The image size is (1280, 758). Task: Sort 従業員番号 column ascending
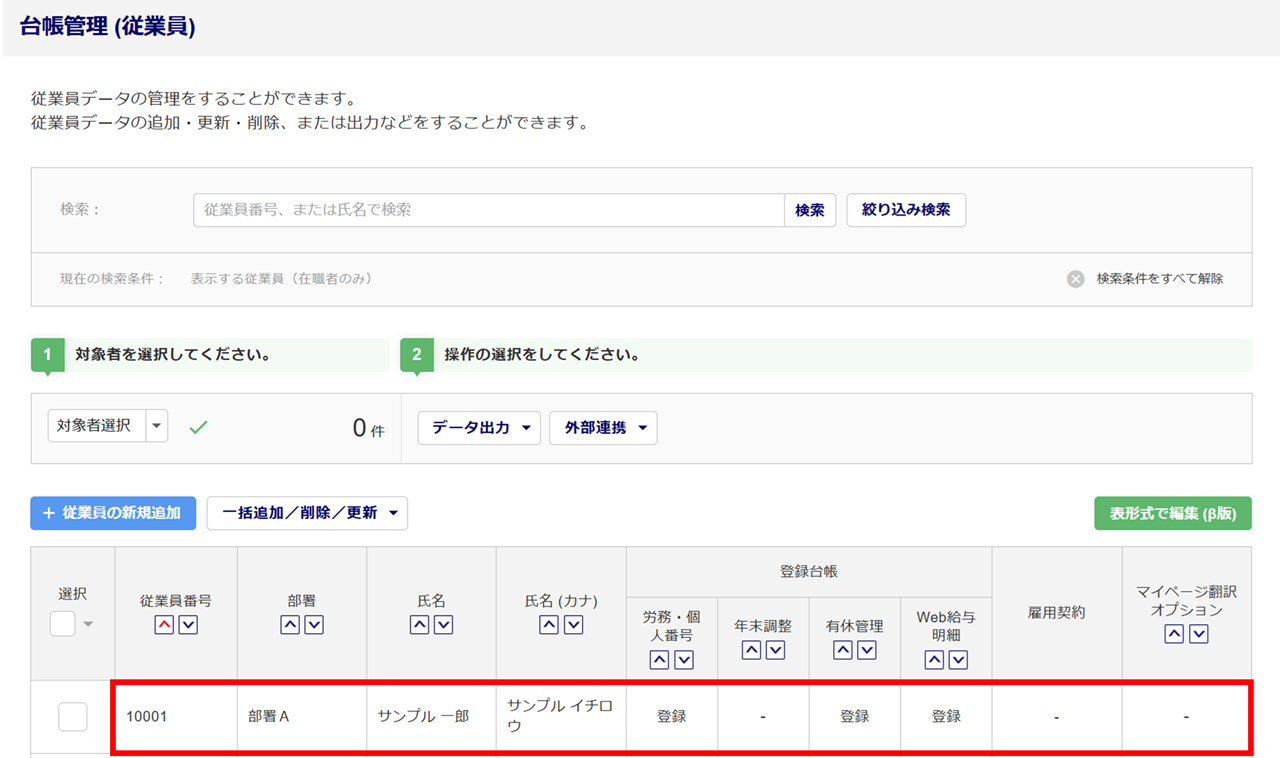(164, 625)
